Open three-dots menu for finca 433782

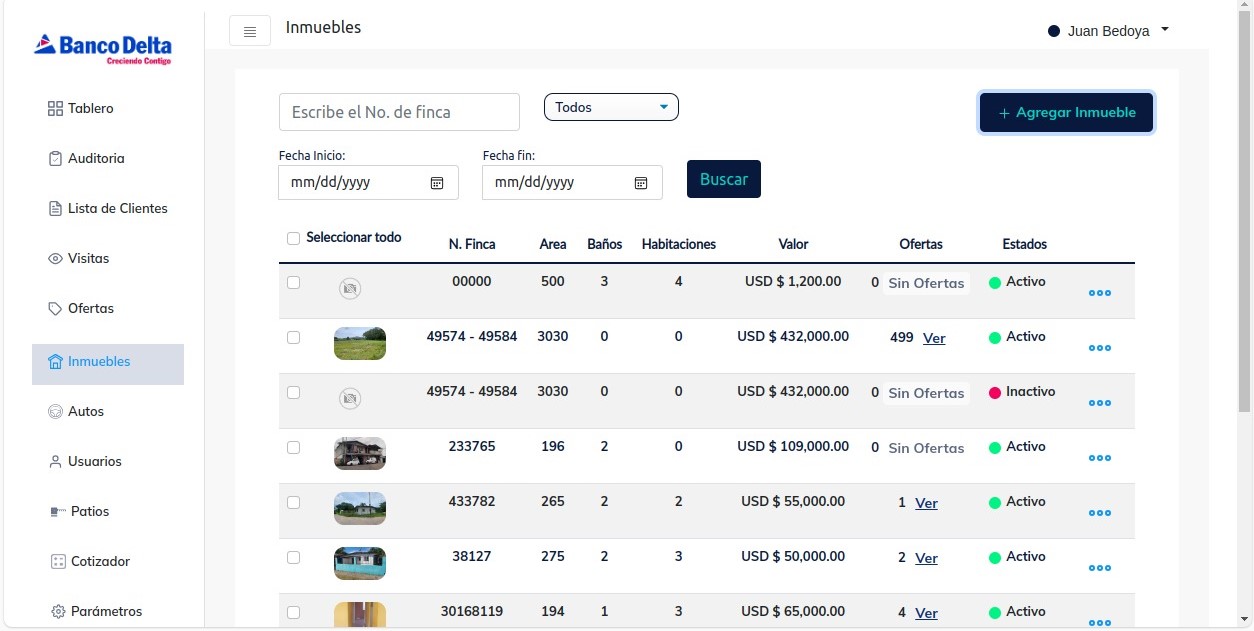pyautogui.click(x=1100, y=513)
